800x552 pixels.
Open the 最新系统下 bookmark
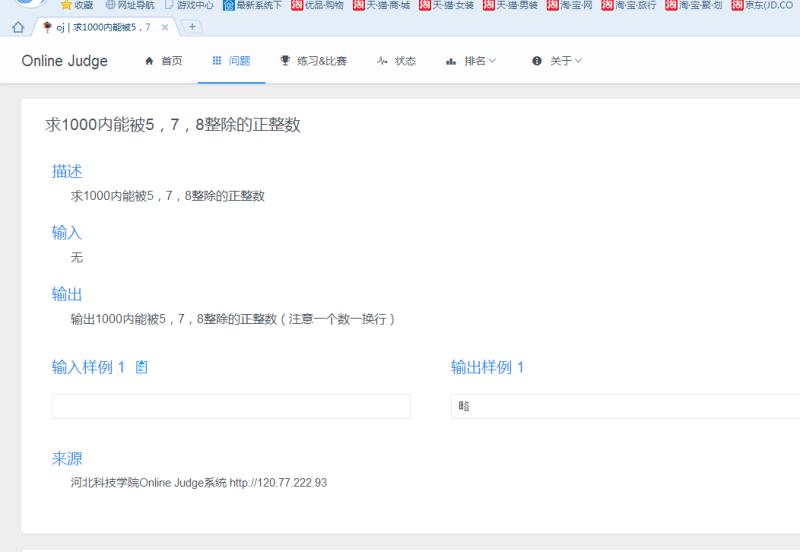point(253,5)
